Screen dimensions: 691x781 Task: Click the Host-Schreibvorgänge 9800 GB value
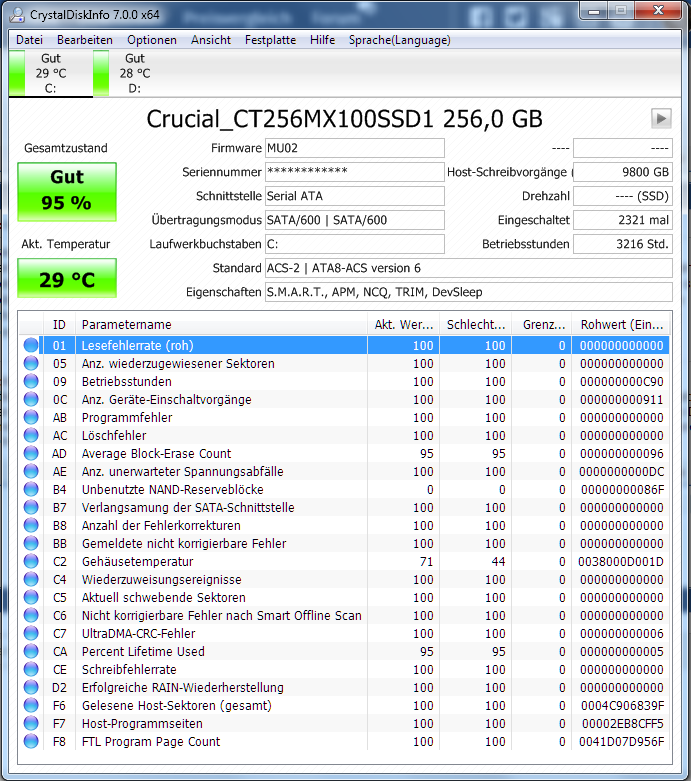tap(623, 172)
